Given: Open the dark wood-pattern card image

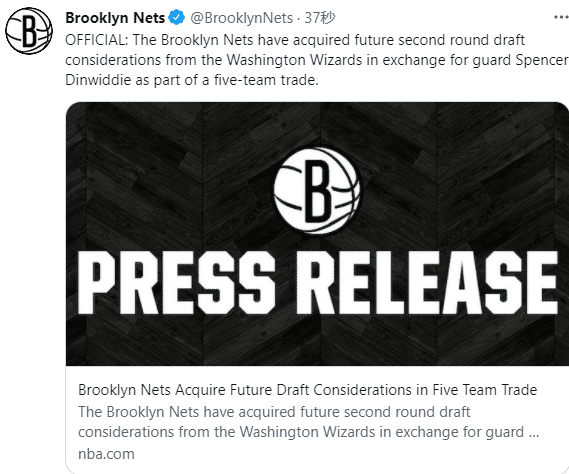Looking at the screenshot, I should pyautogui.click(x=317, y=234).
